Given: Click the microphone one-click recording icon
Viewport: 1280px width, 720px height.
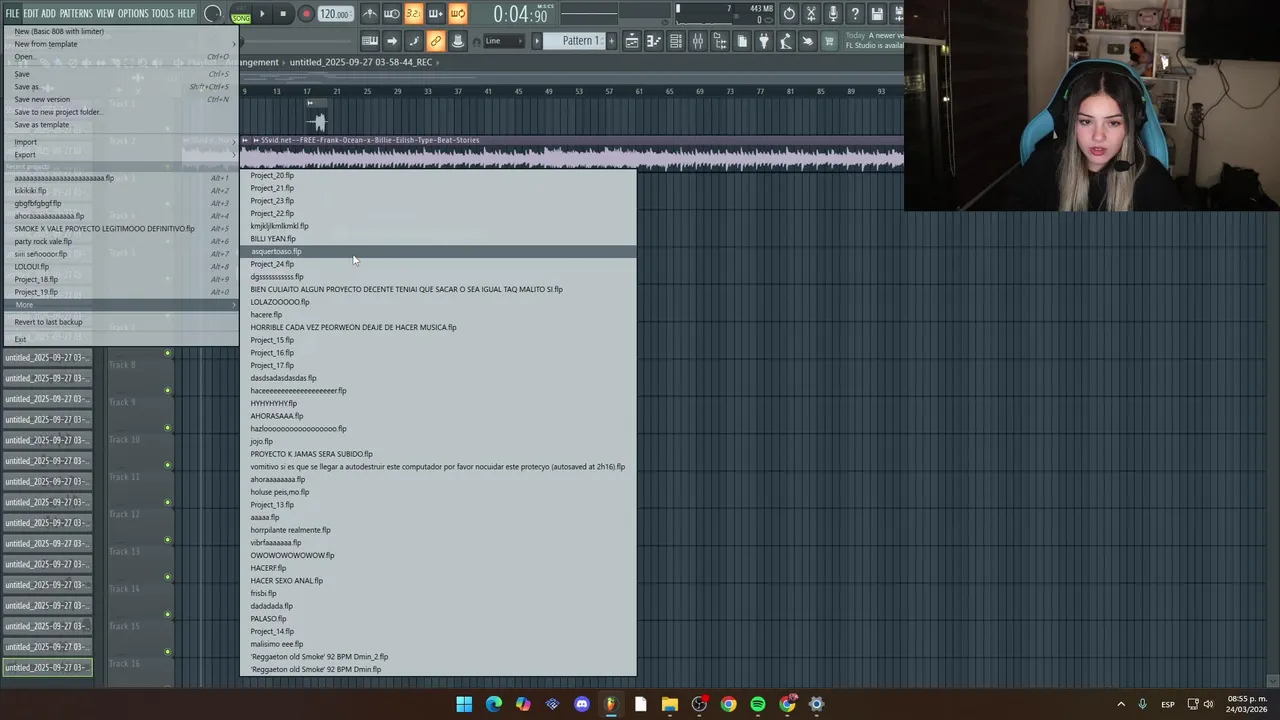Looking at the screenshot, I should click(833, 14).
